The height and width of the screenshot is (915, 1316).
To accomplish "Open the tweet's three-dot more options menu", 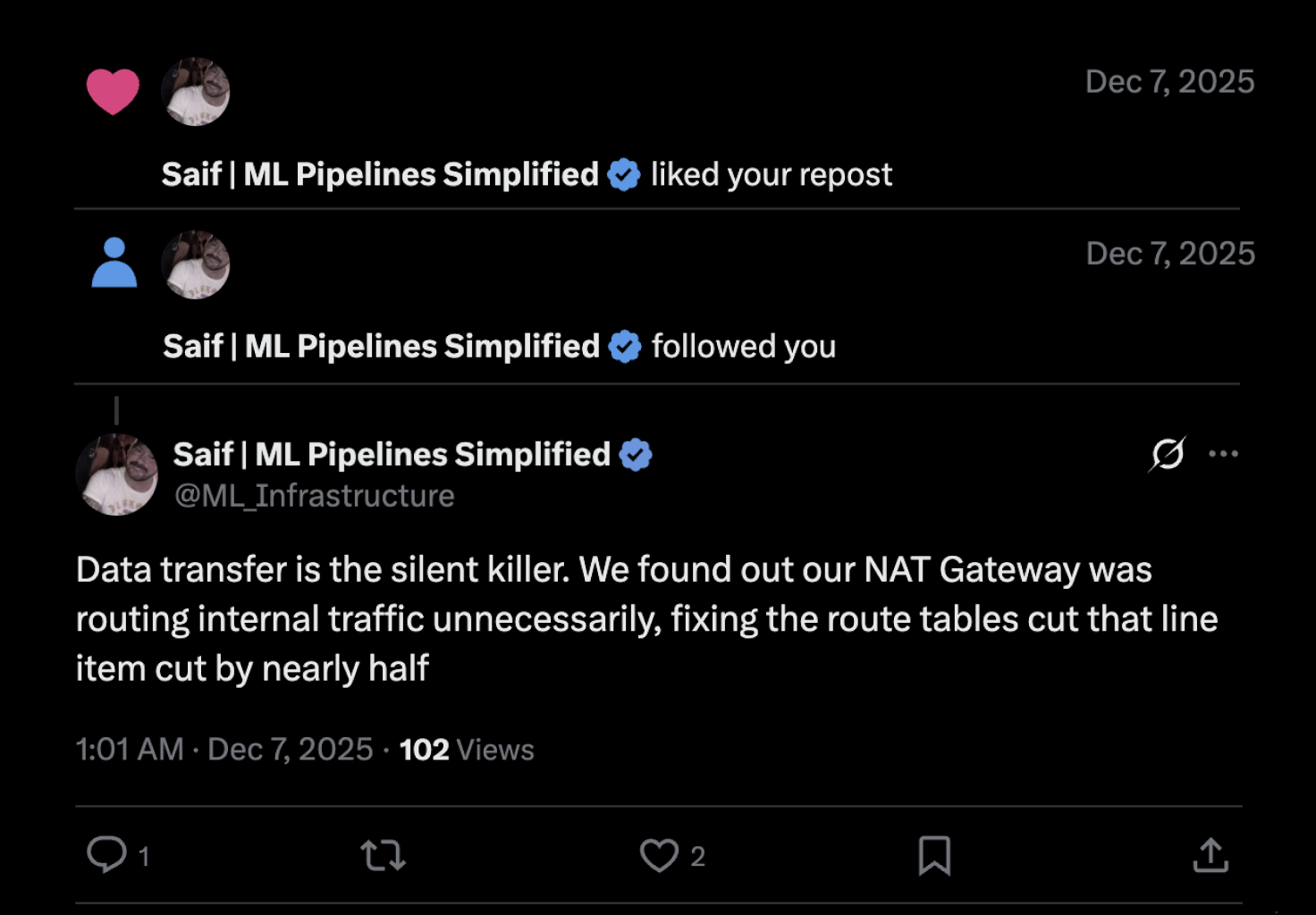I will click(x=1223, y=454).
